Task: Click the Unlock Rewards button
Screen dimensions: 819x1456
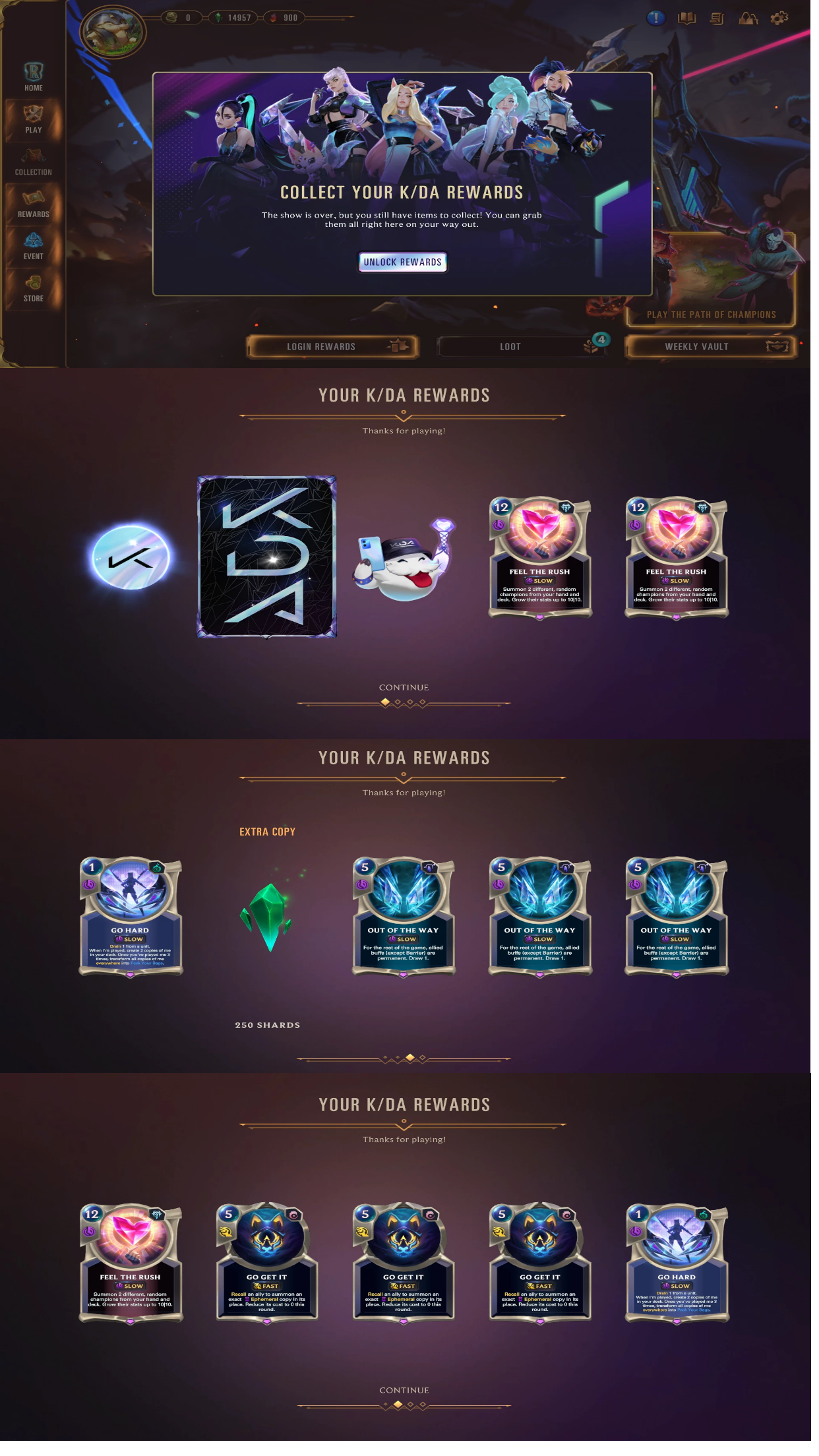Action: pyautogui.click(x=402, y=262)
